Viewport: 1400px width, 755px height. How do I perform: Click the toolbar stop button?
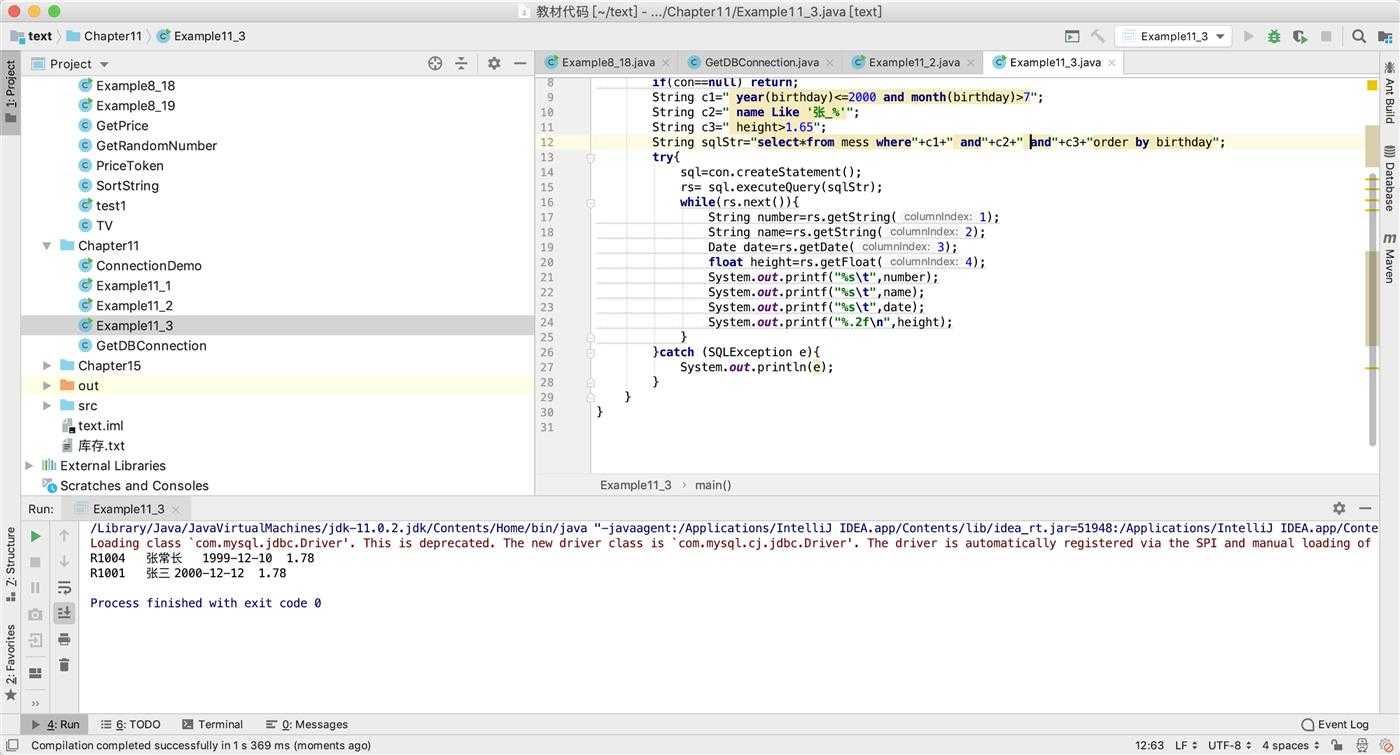[x=1326, y=36]
